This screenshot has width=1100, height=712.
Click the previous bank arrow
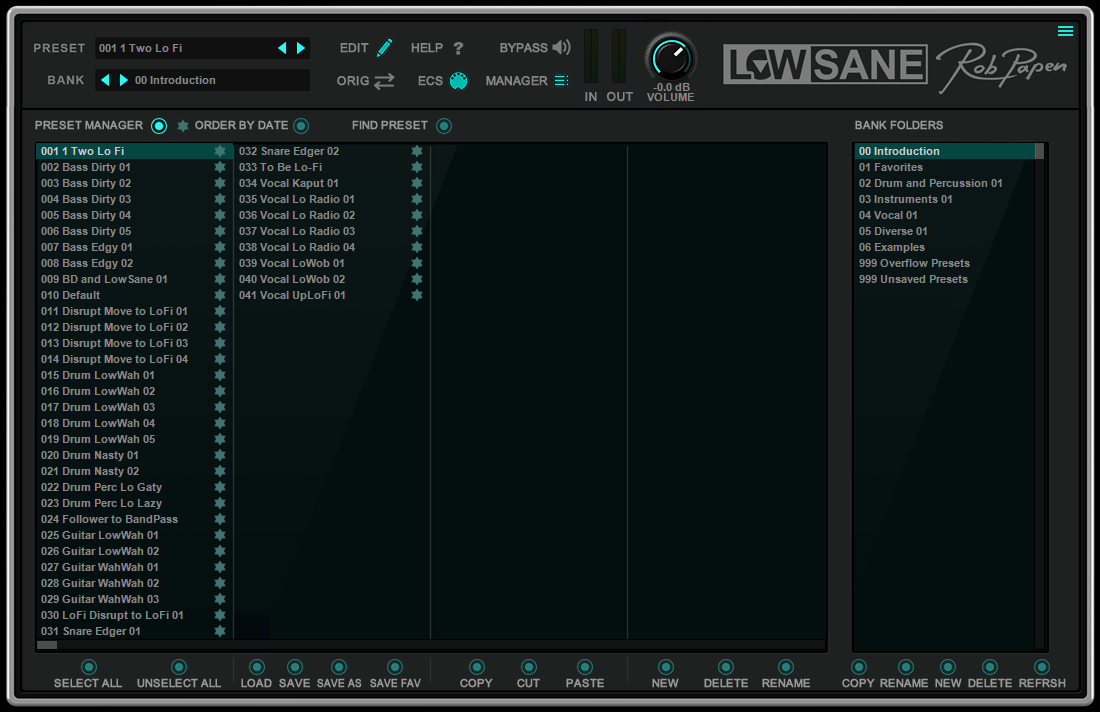(104, 81)
